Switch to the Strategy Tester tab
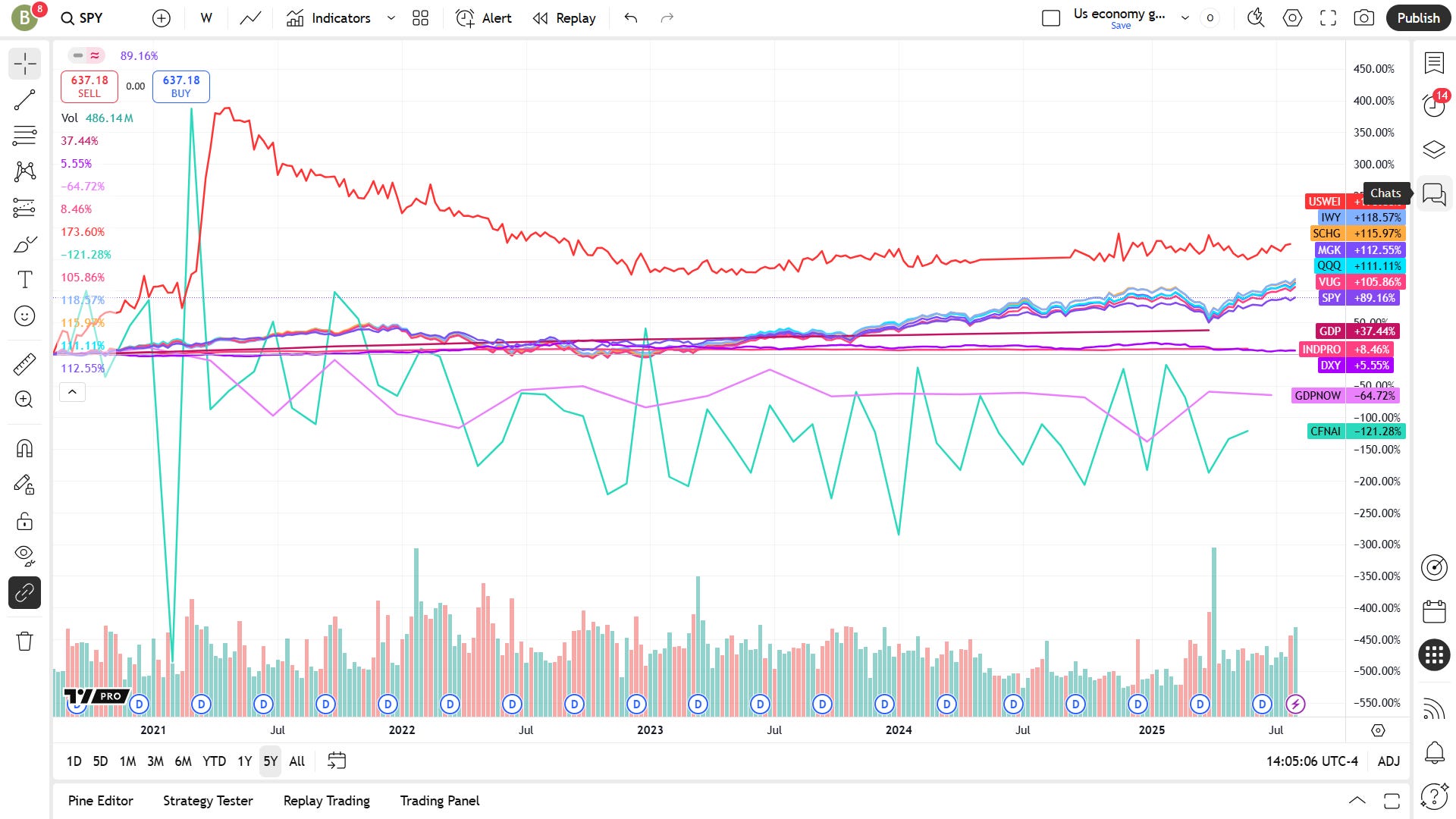This screenshot has width=1456, height=819. [208, 801]
